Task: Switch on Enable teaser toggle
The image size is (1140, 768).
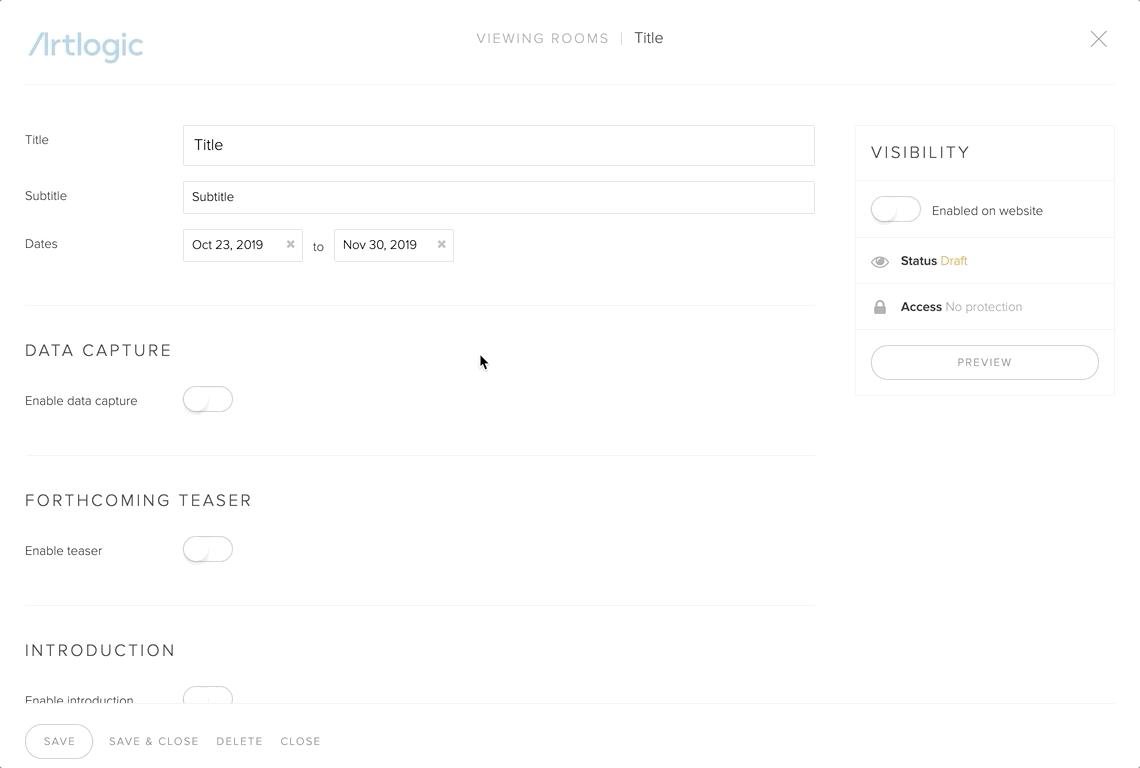Action: point(208,549)
